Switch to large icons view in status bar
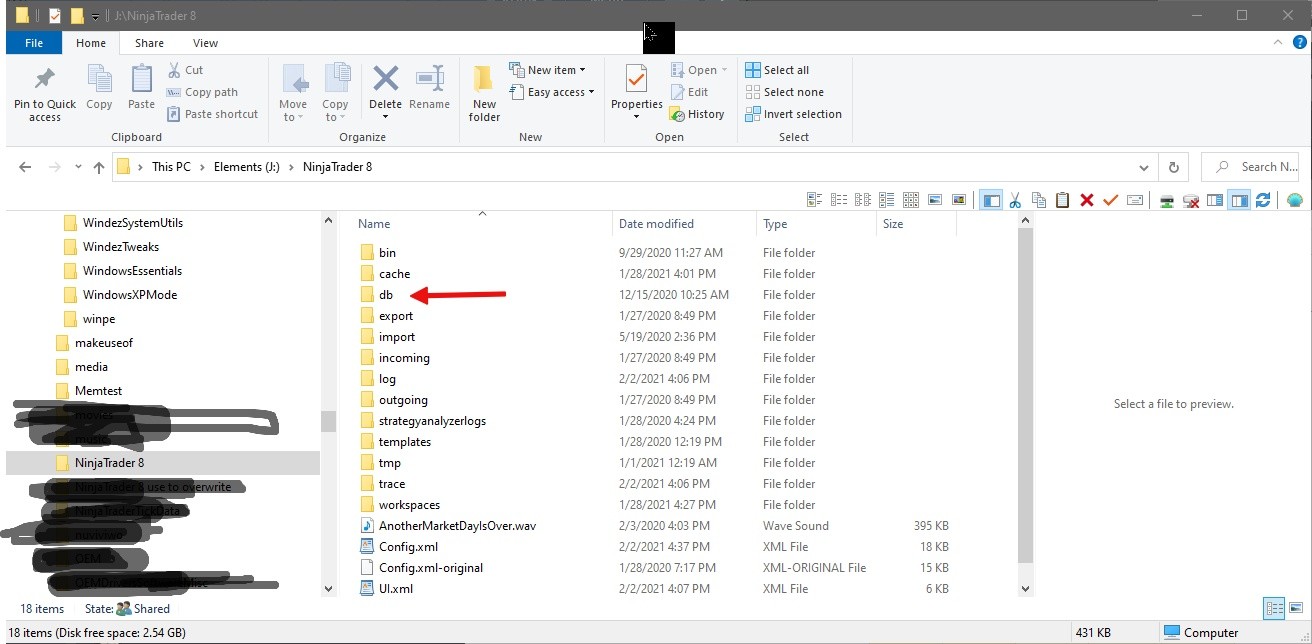 tap(1295, 608)
